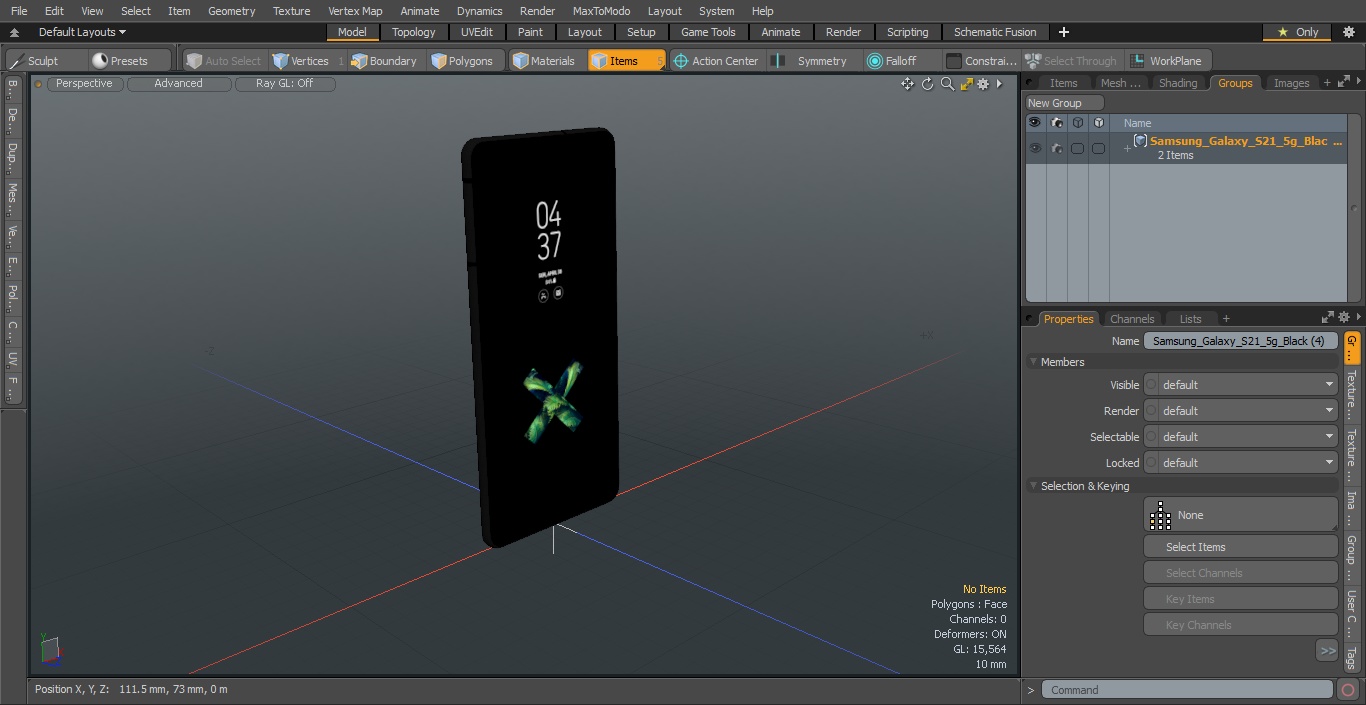Click the camera render column header icon
The width and height of the screenshot is (1366, 705).
click(1057, 123)
